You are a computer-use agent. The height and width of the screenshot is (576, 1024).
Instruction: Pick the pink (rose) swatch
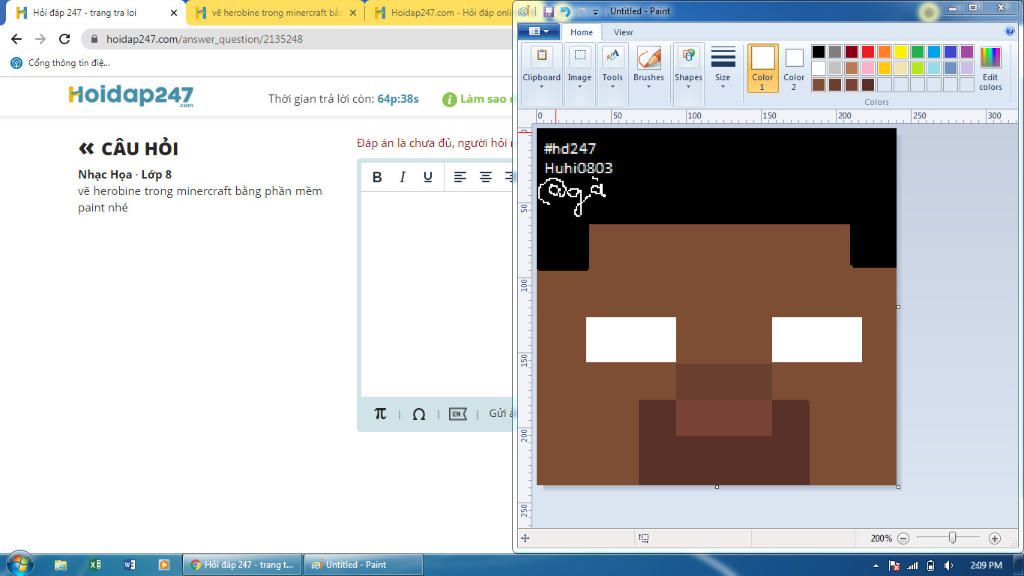868,68
